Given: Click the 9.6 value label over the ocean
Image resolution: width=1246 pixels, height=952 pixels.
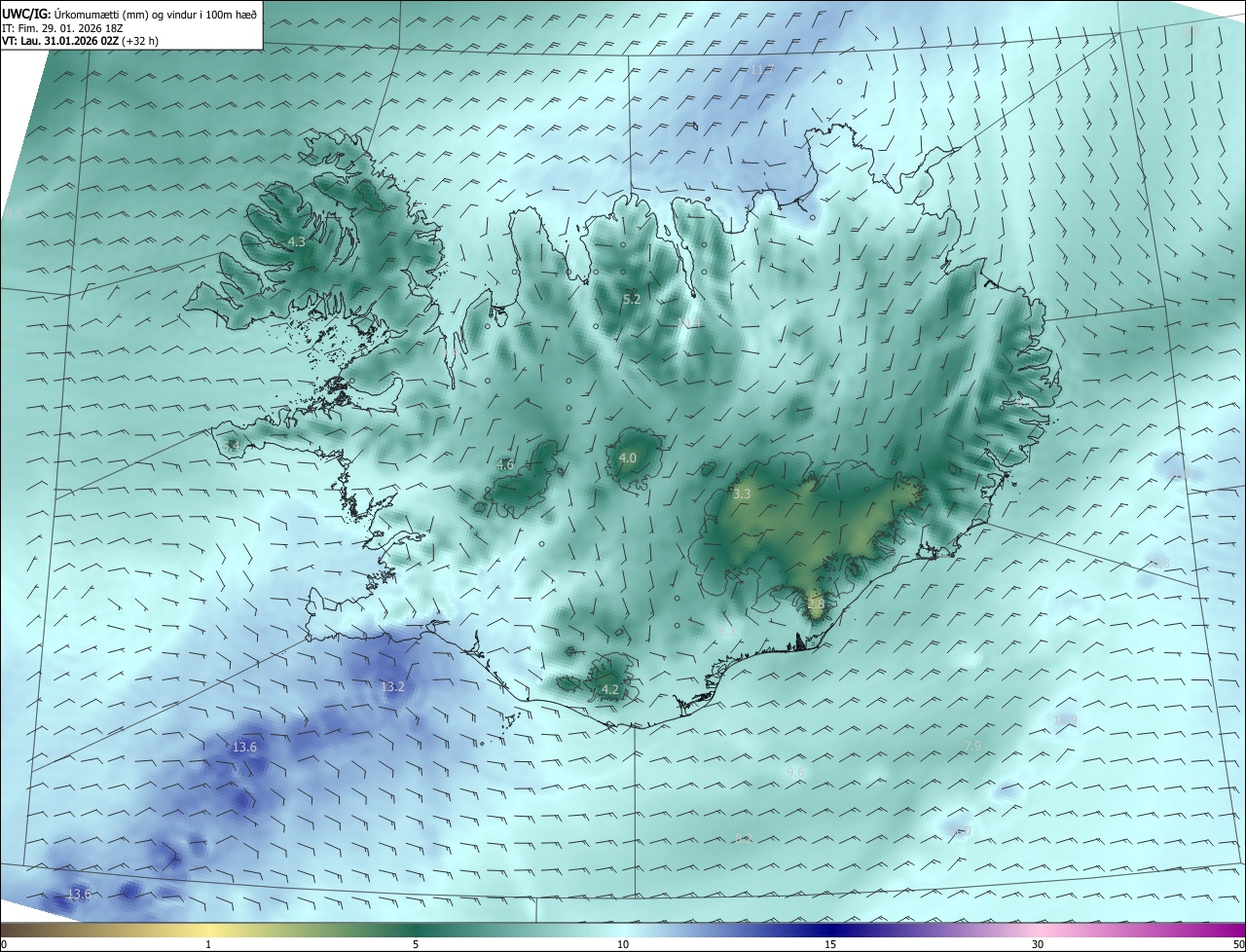Looking at the screenshot, I should point(795,772).
